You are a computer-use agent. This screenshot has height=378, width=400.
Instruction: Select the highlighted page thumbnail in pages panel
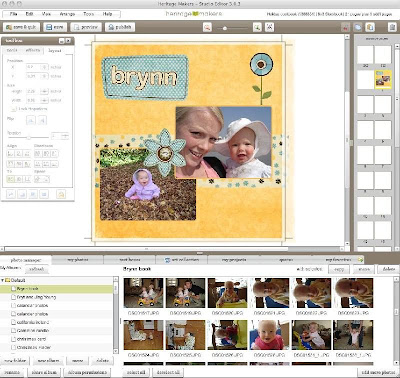(383, 79)
